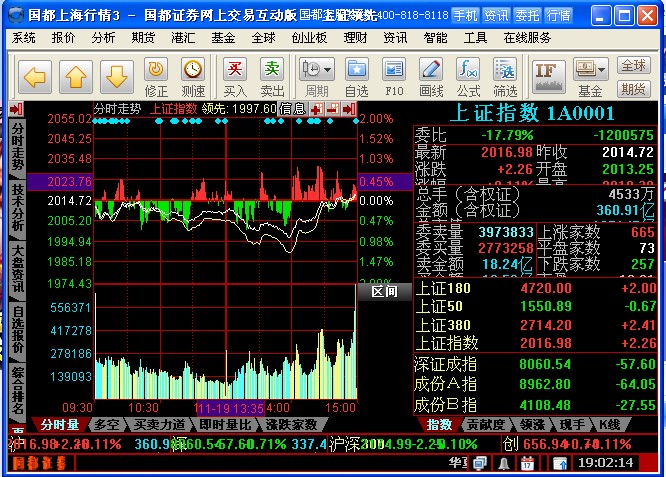Screen dimensions: 666x477
Task: Click the IF index futures icon
Action: click(548, 77)
